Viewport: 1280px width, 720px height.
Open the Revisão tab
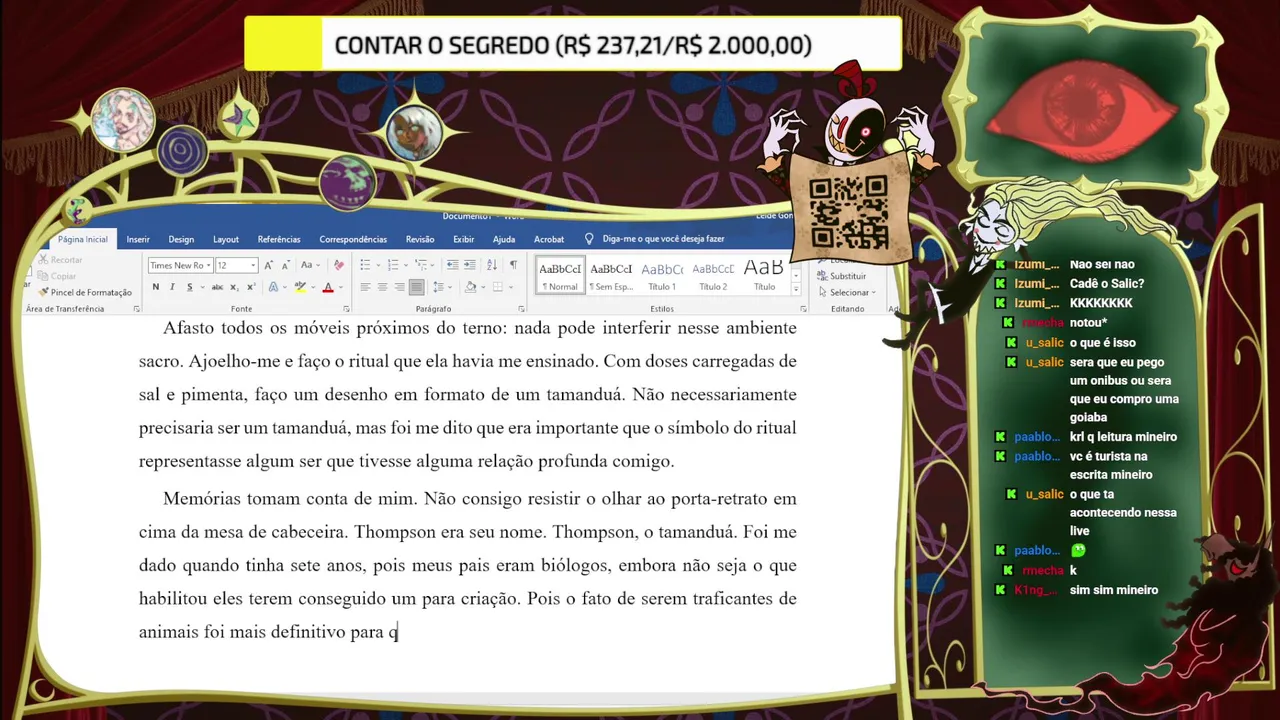420,239
